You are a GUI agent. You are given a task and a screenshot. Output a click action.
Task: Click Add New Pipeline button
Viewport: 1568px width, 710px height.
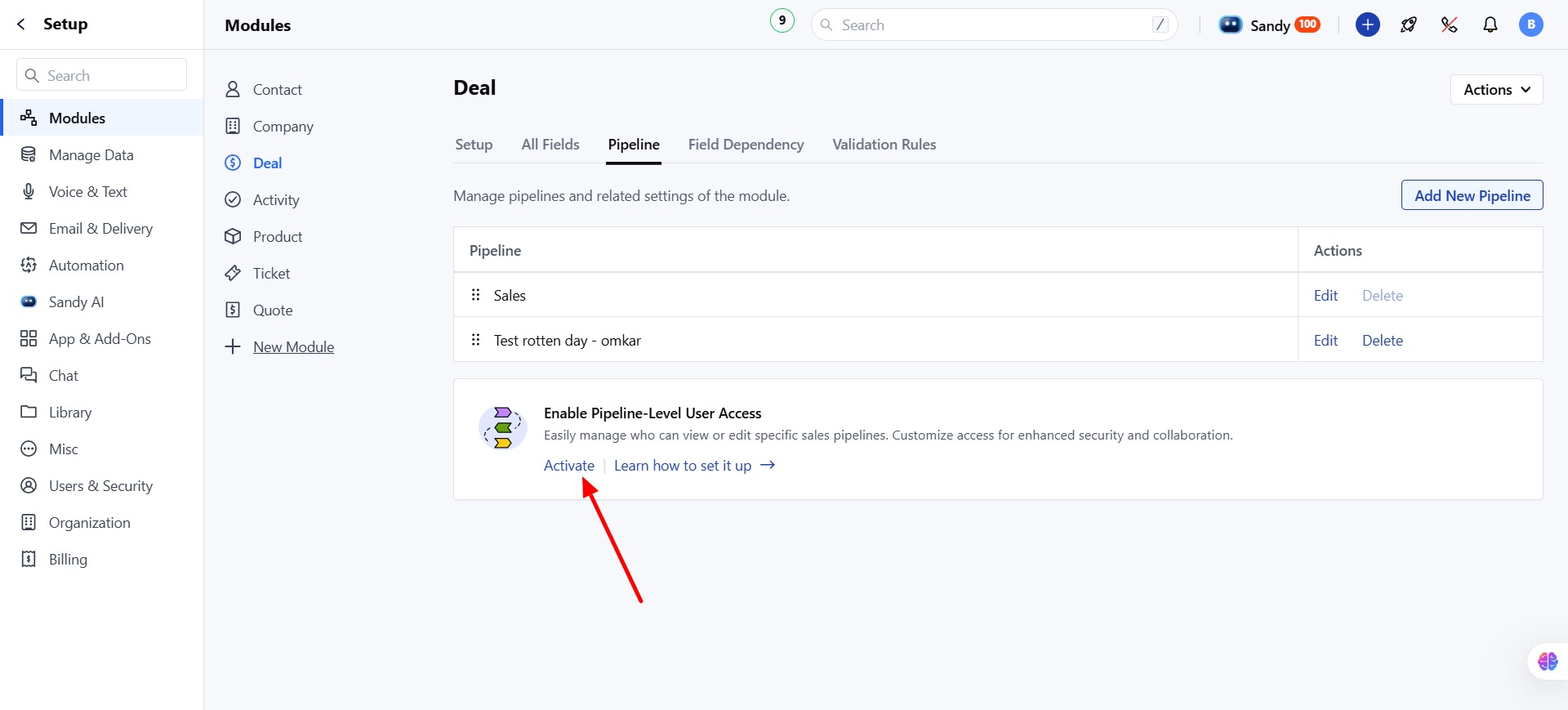coord(1472,195)
